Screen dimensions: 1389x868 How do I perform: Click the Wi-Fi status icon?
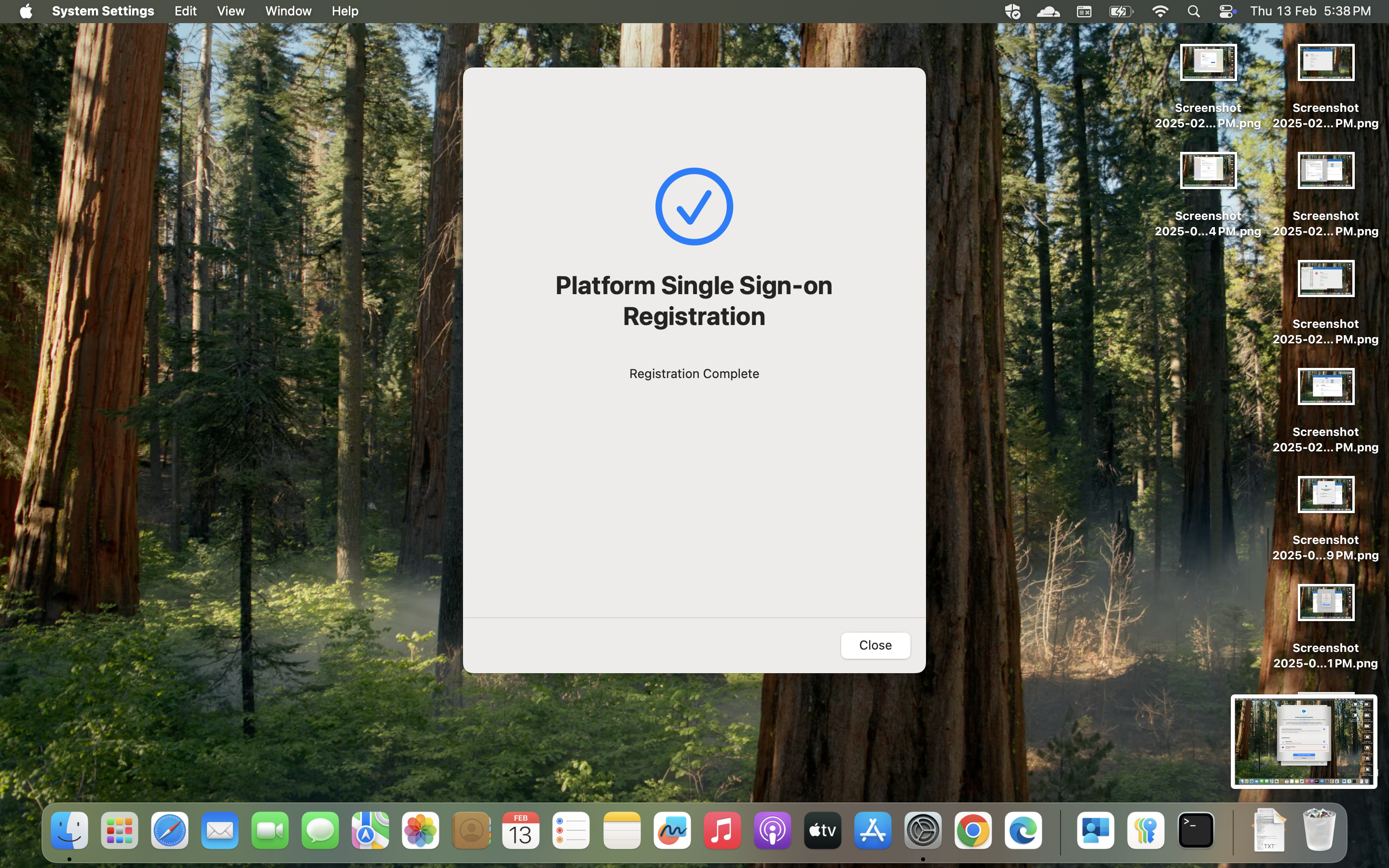pyautogui.click(x=1160, y=11)
